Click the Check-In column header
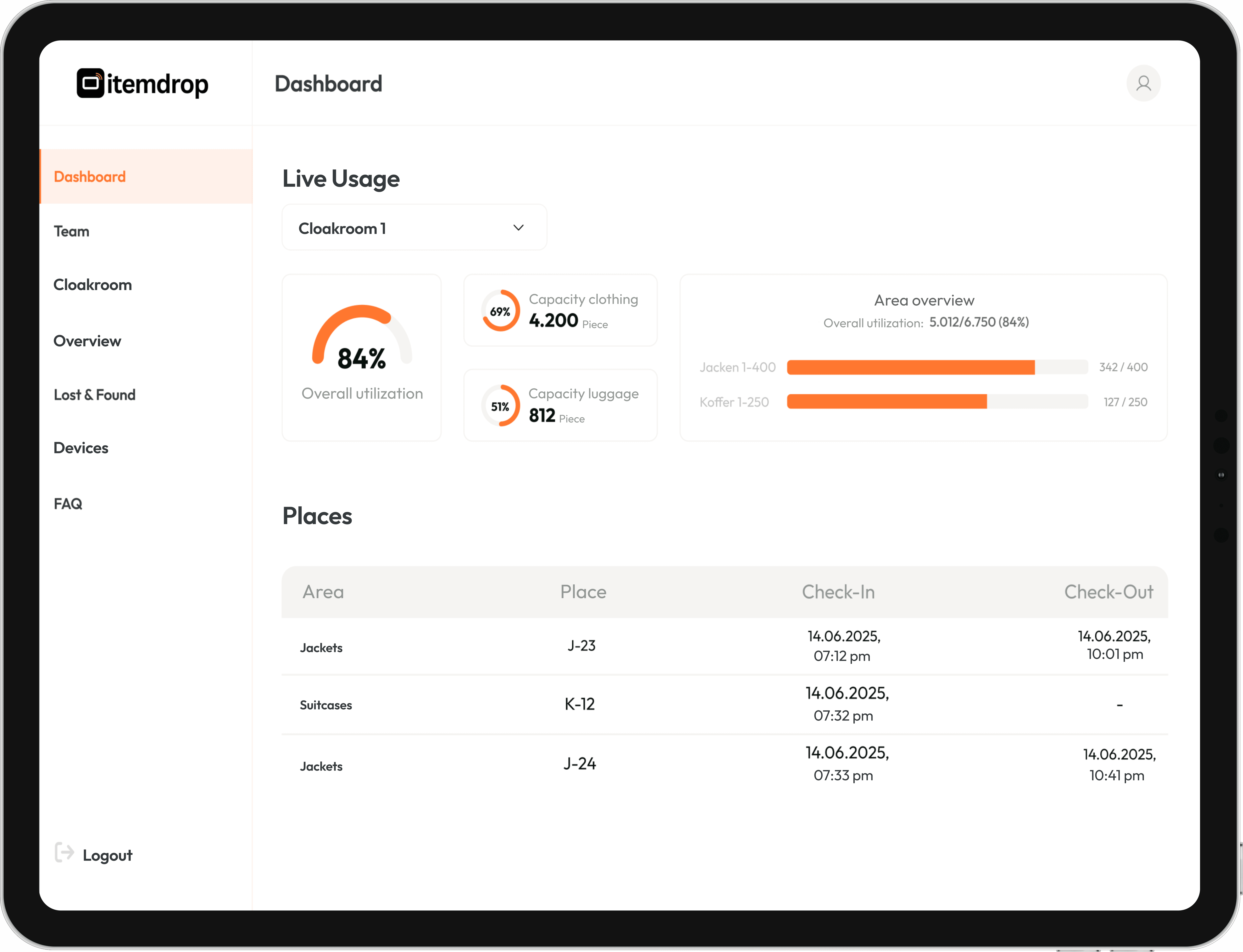 838,592
